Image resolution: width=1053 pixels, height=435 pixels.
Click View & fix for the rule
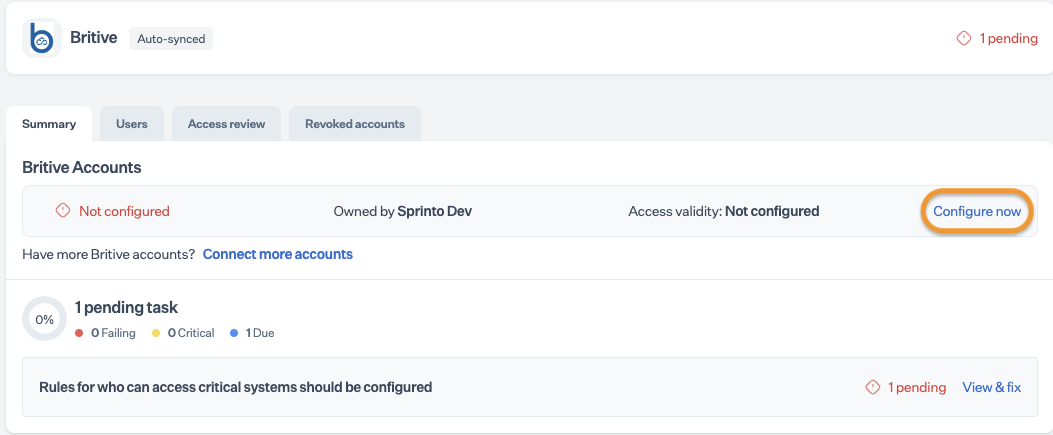(991, 387)
